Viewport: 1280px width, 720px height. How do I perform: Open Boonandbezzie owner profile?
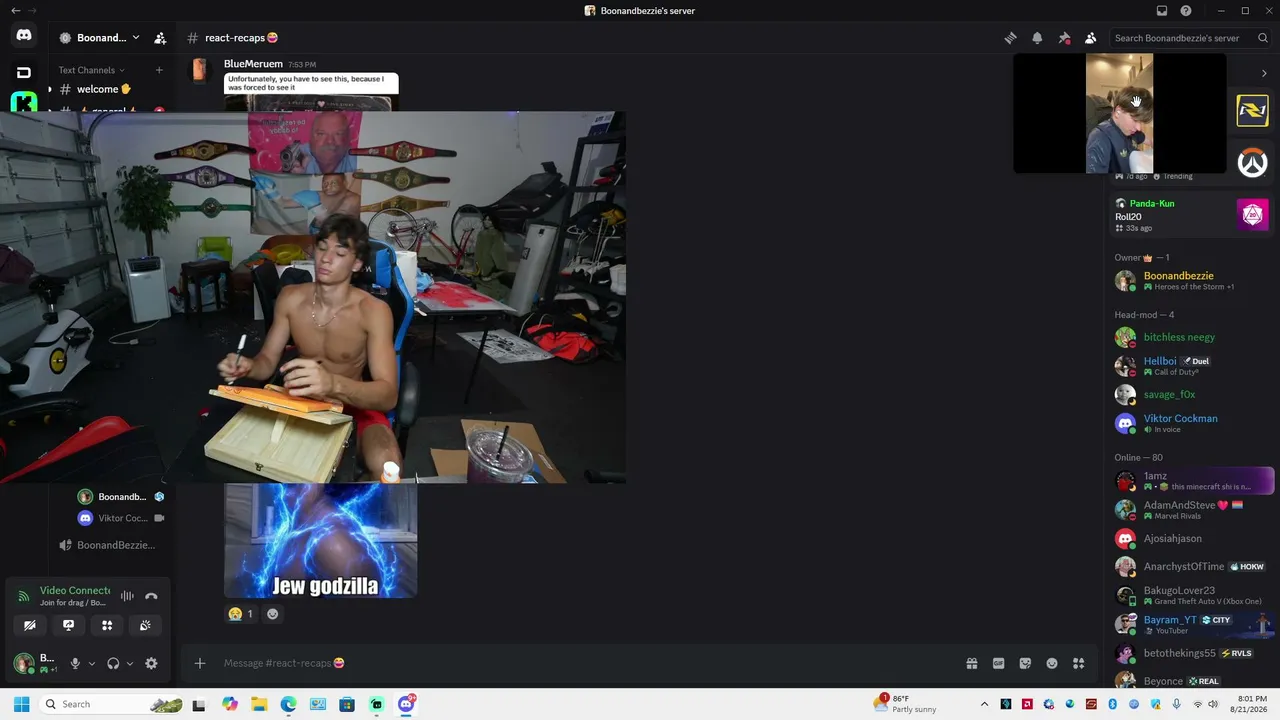[x=1191, y=280]
